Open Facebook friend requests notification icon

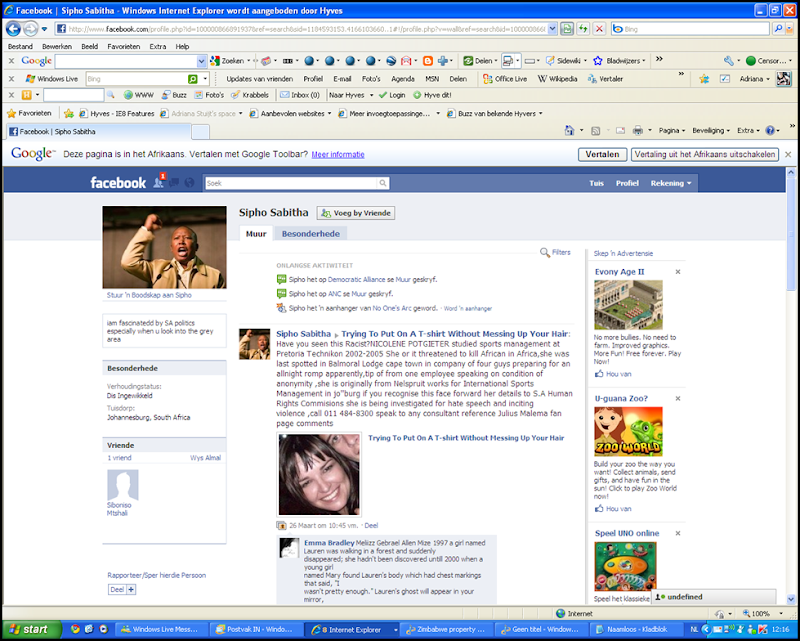point(159,182)
